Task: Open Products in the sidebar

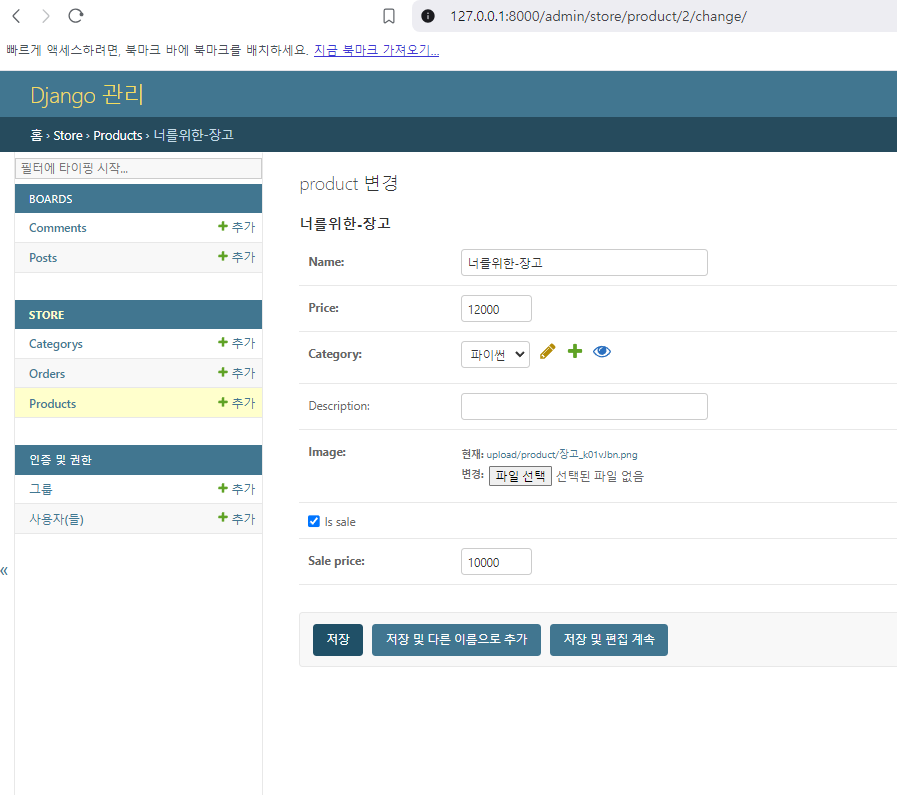Action: [x=53, y=403]
